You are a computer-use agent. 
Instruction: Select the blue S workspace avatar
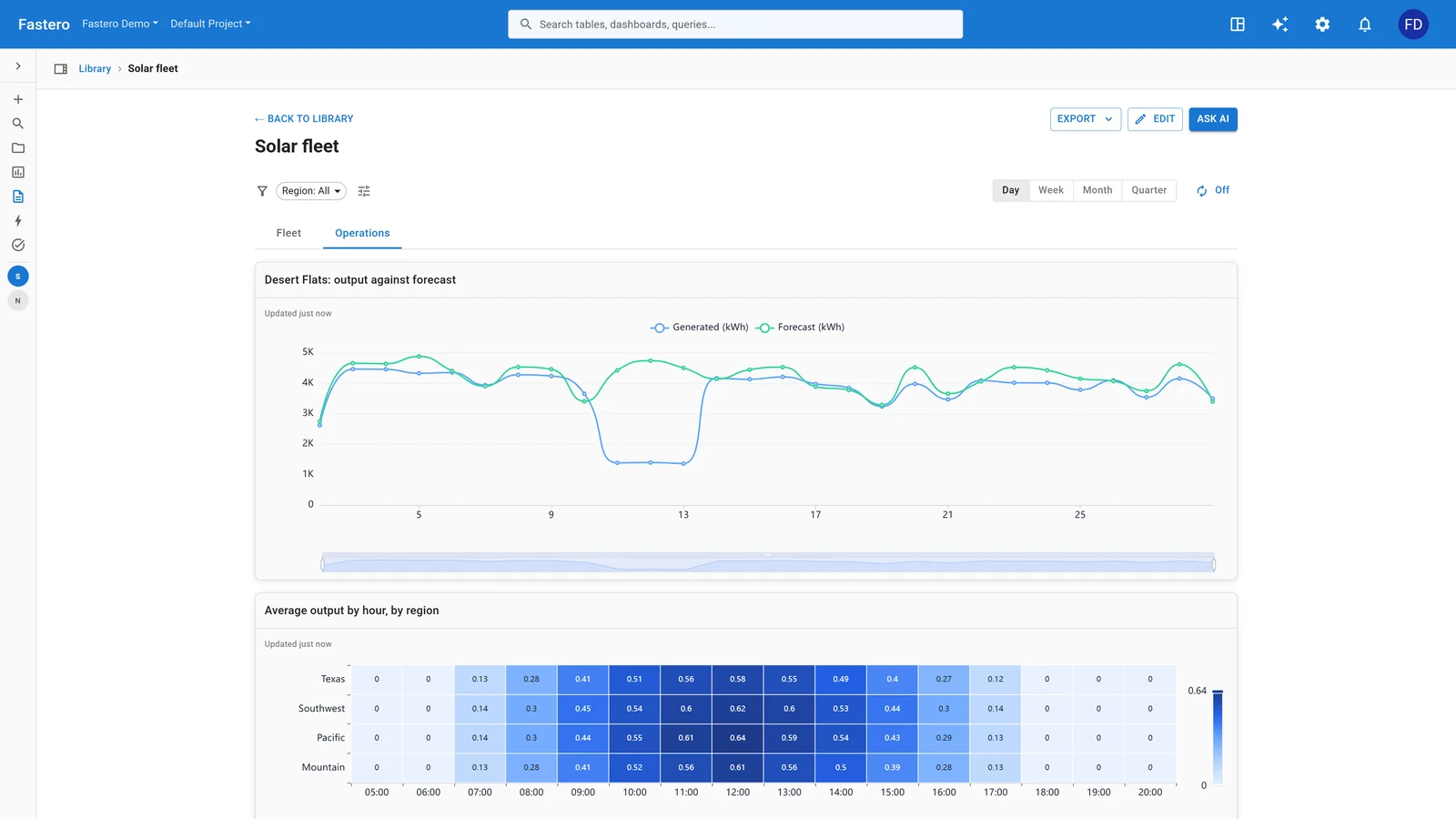[17, 277]
